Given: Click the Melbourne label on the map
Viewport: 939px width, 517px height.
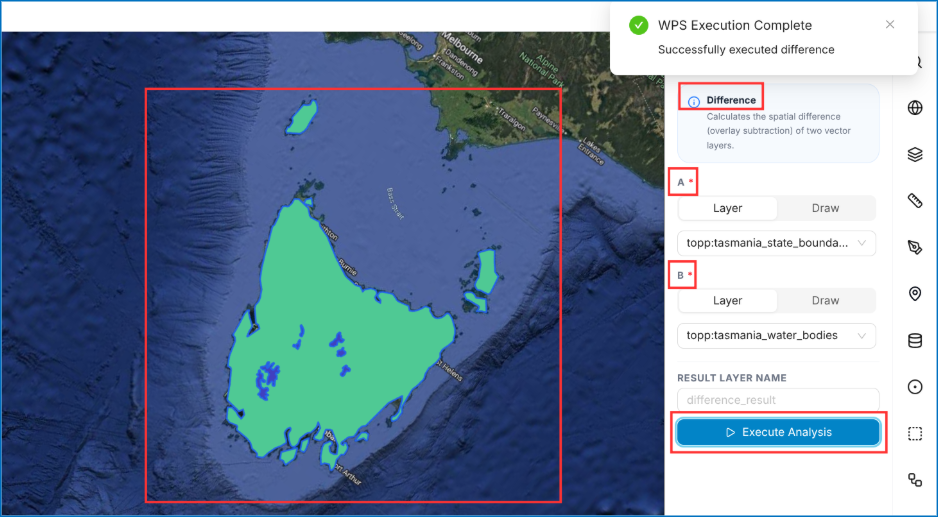Looking at the screenshot, I should pos(462,48).
